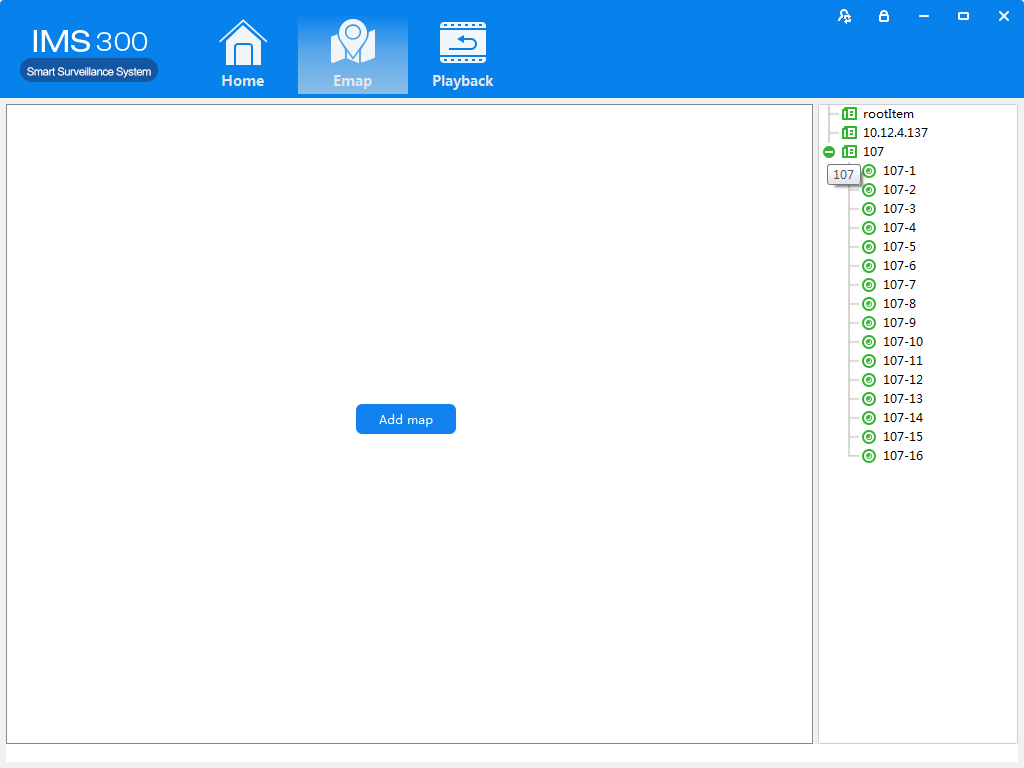The height and width of the screenshot is (768, 1024).
Task: Click the Playback film-strip icon
Action: (462, 43)
